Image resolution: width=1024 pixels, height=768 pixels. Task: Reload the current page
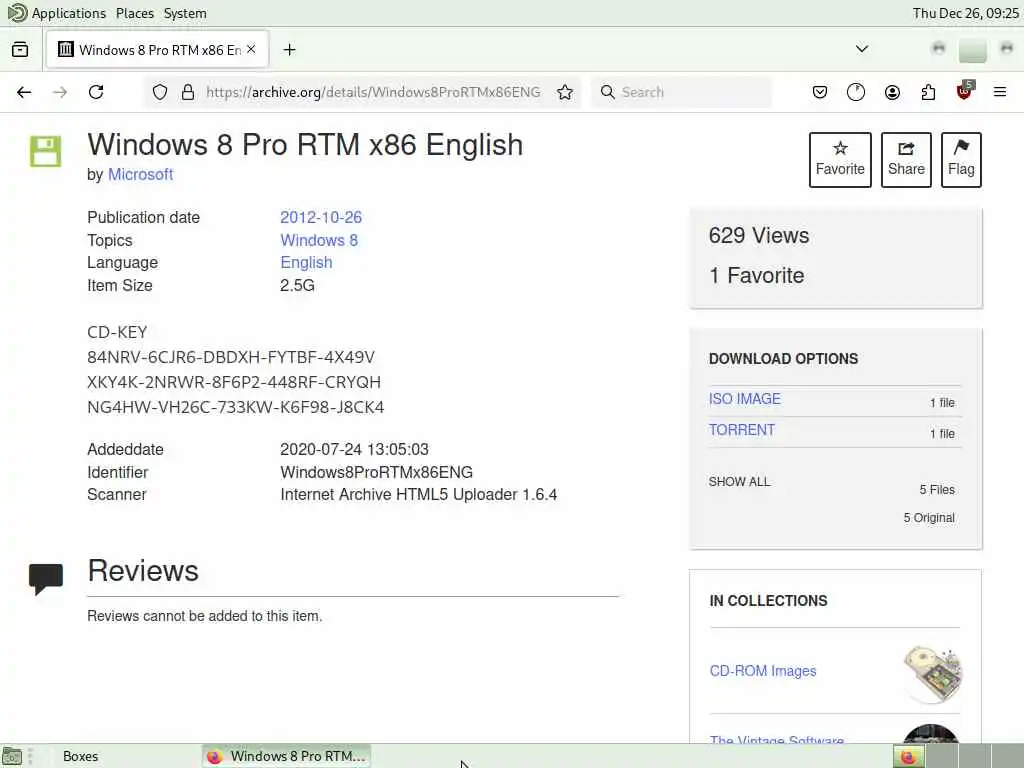click(96, 92)
